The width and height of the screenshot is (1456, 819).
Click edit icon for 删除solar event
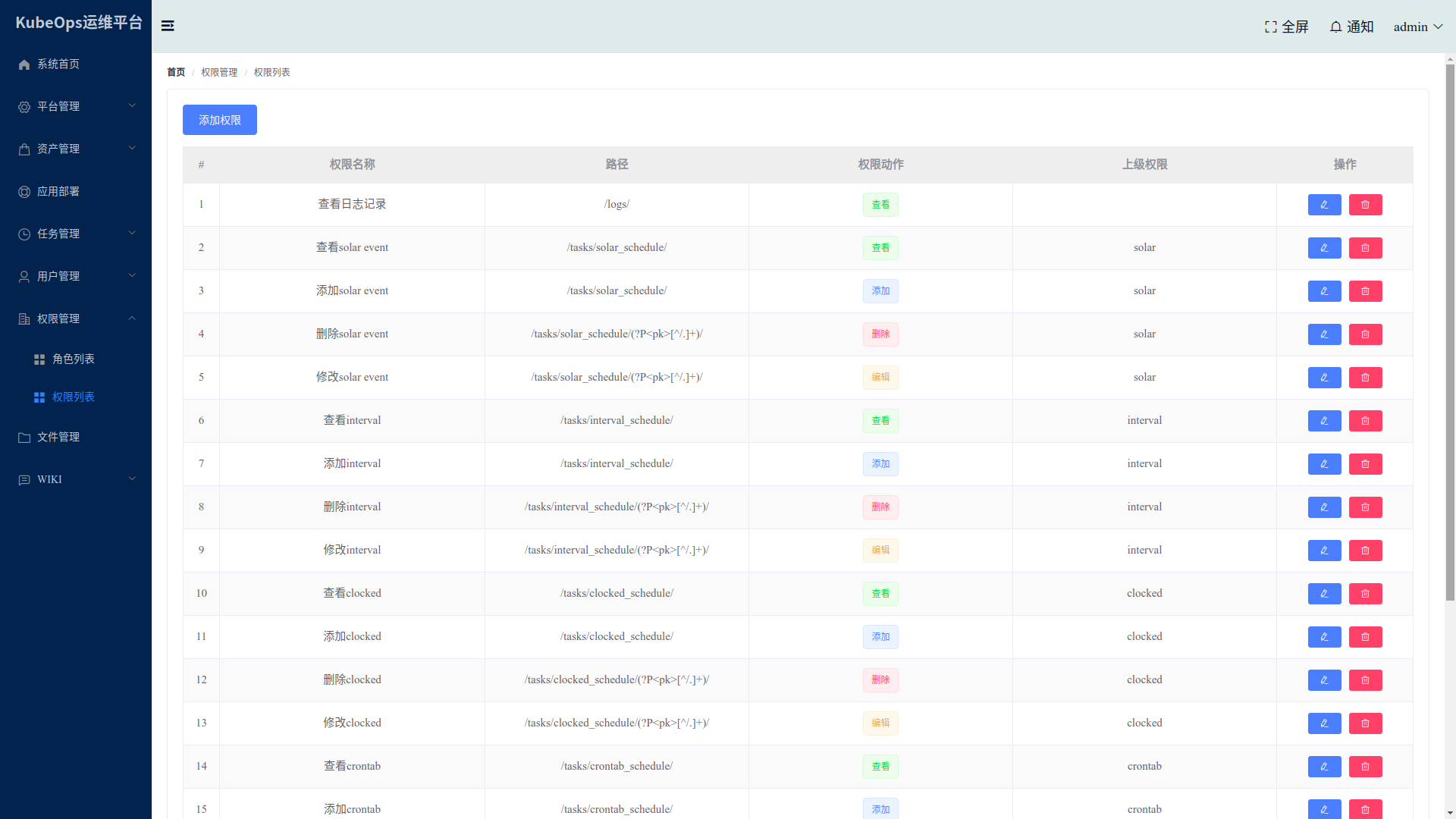coord(1324,334)
